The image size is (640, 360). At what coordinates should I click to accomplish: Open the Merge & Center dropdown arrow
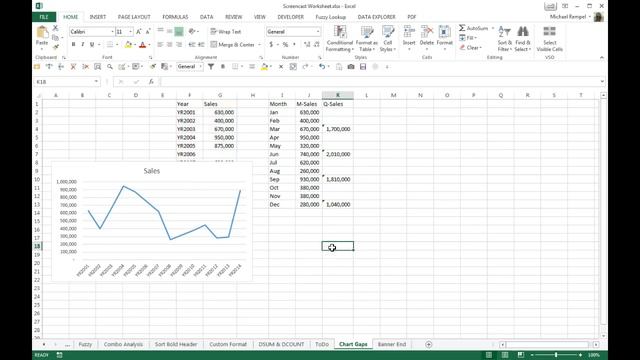pyautogui.click(x=259, y=44)
